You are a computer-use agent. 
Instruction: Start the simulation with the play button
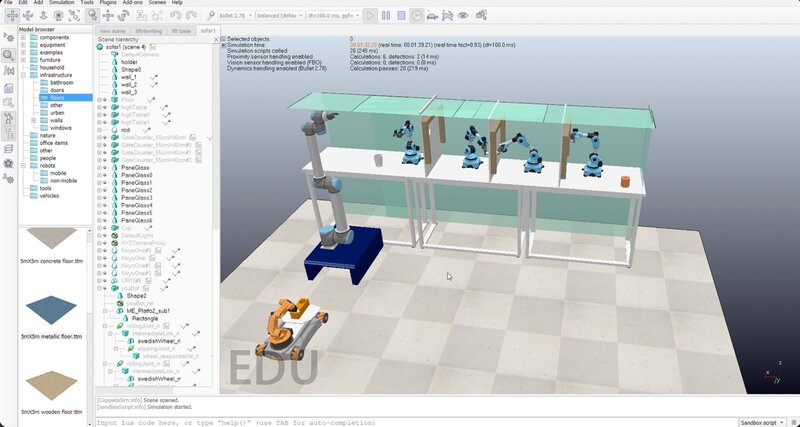(x=371, y=16)
